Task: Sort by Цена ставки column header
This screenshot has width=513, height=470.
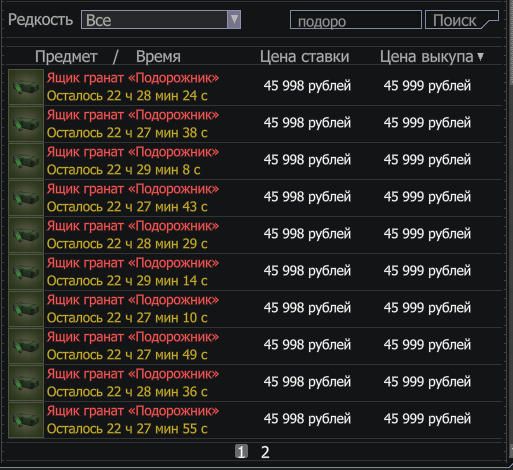Action: click(304, 57)
